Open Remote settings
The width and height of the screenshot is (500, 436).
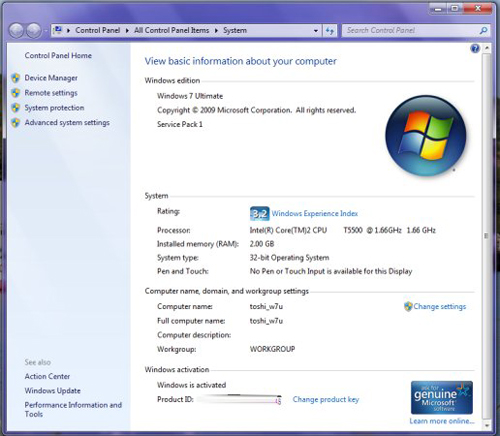pos(51,93)
